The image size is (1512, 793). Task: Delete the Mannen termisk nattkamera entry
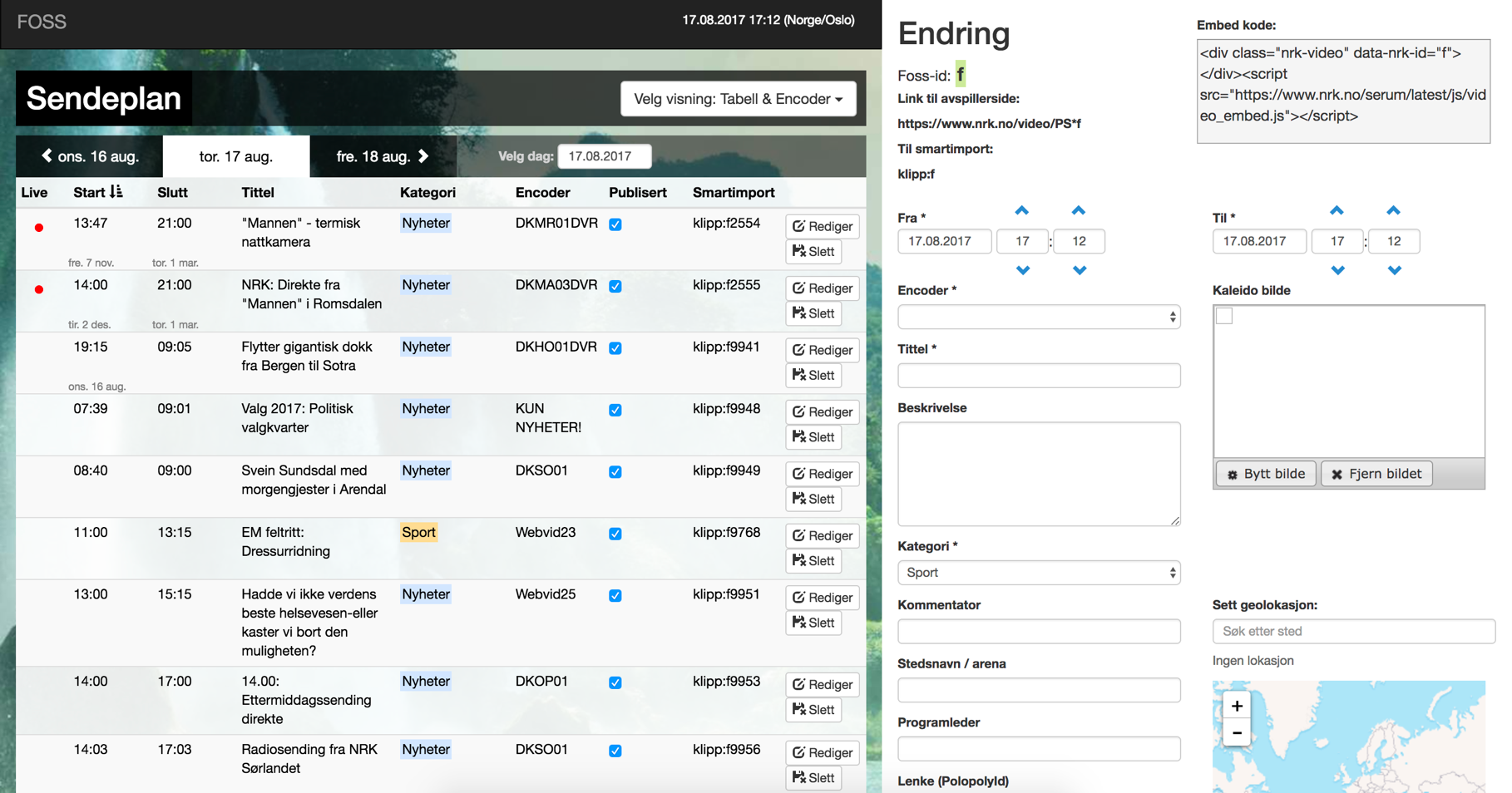pos(813,251)
